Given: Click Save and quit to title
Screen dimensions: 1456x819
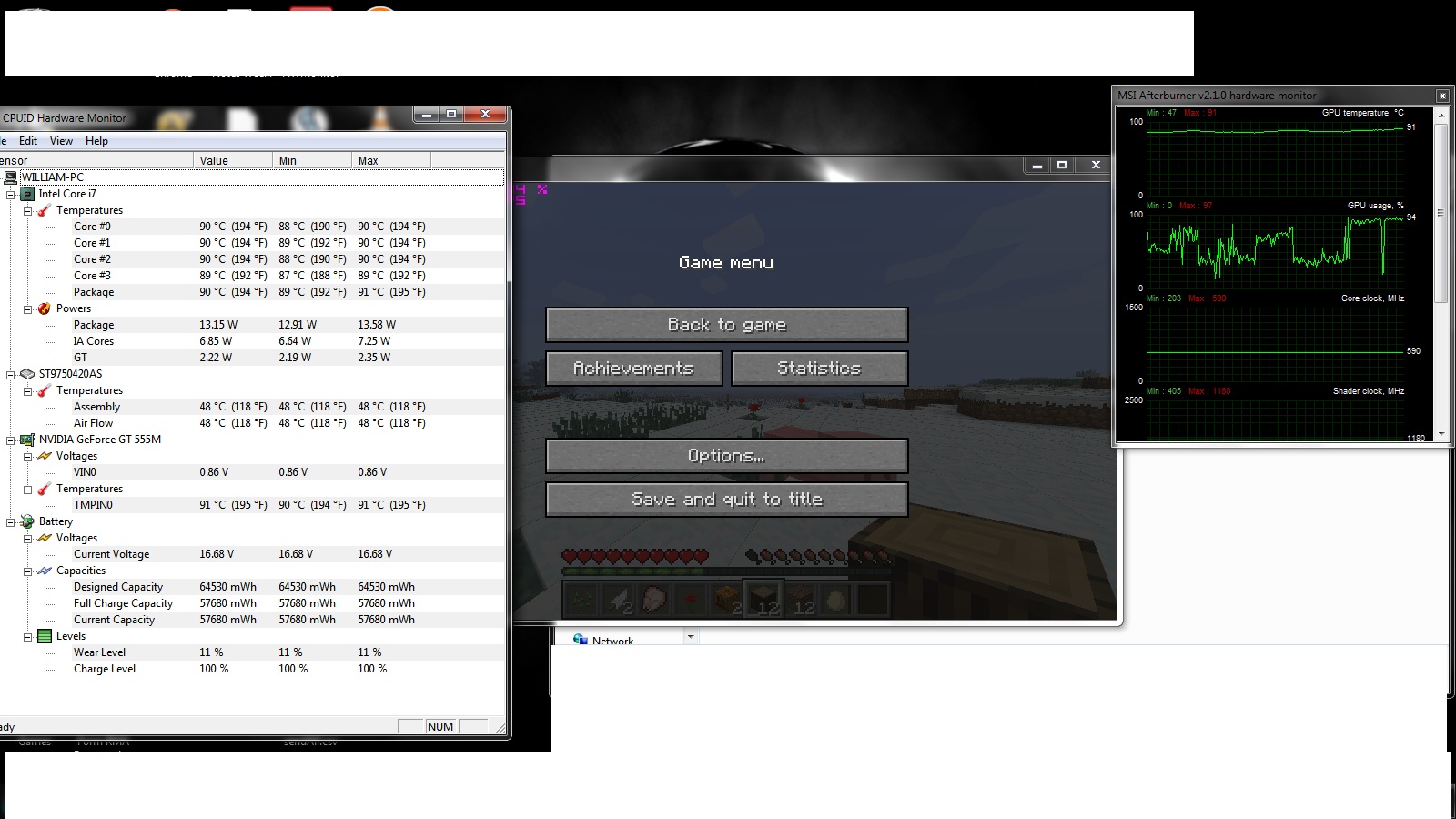Looking at the screenshot, I should tap(727, 500).
